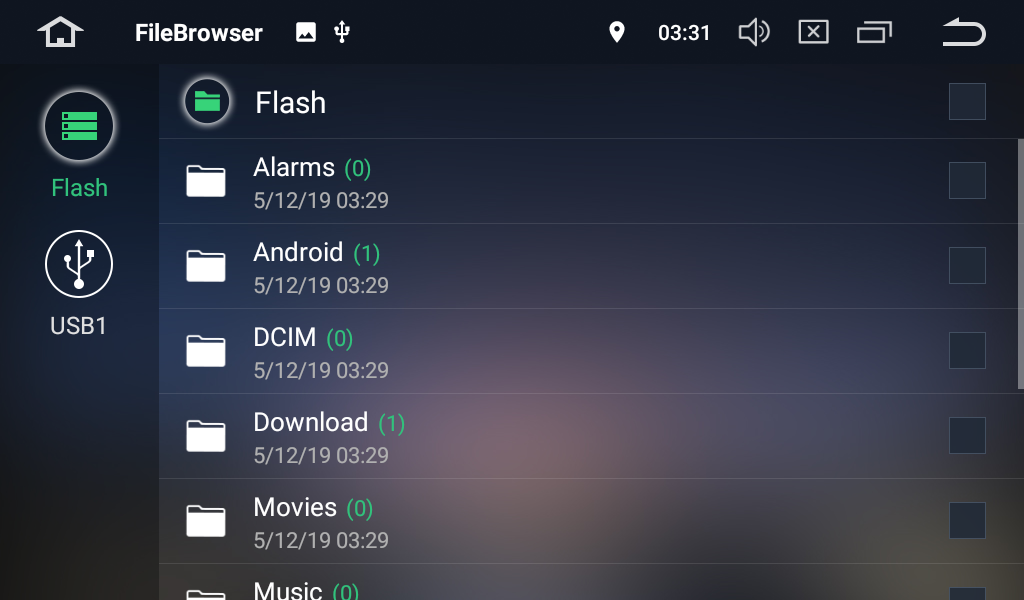Tick the checkbox for Android folder
1024x600 pixels.
pyautogui.click(x=967, y=265)
